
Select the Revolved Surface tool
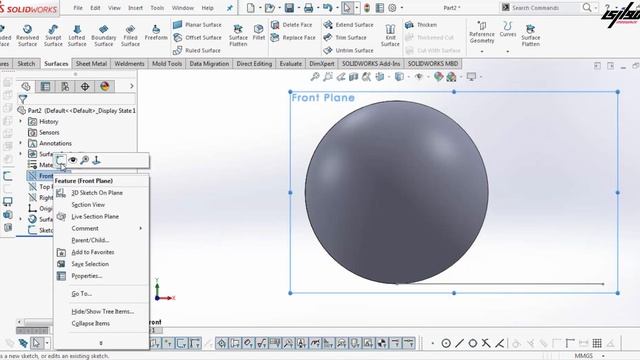point(27,35)
